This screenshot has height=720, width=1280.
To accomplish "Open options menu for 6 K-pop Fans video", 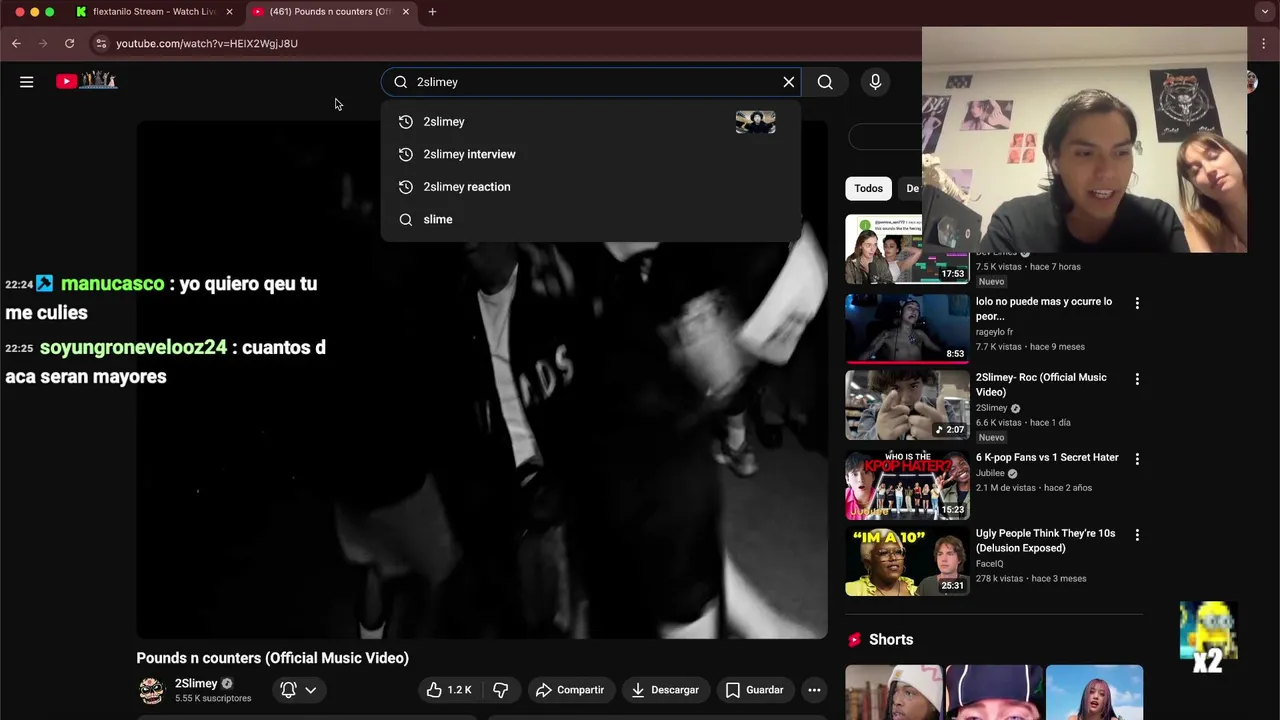I will (1137, 459).
